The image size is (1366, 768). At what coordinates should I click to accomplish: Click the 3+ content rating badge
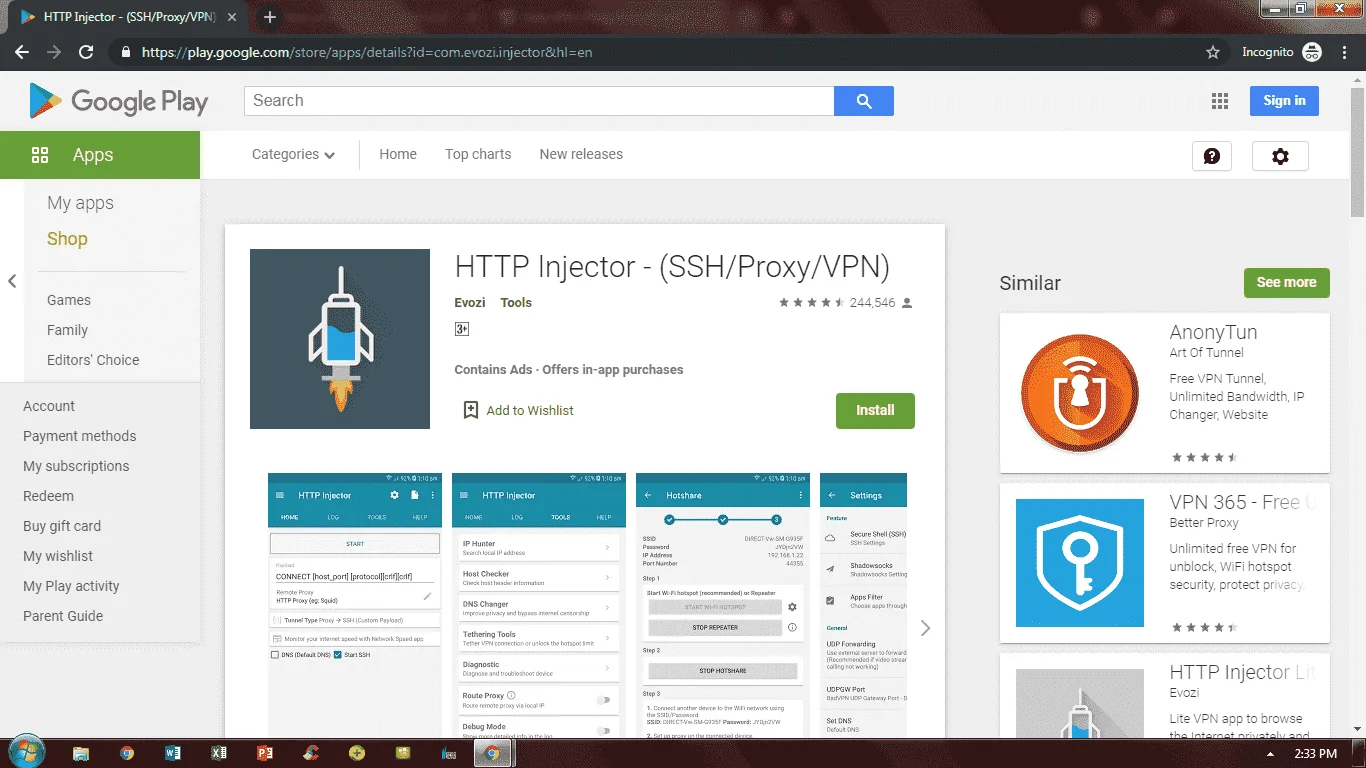click(x=462, y=329)
